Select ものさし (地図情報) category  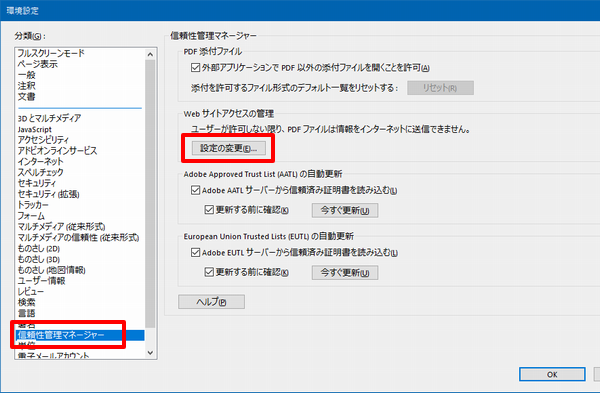click(x=51, y=270)
